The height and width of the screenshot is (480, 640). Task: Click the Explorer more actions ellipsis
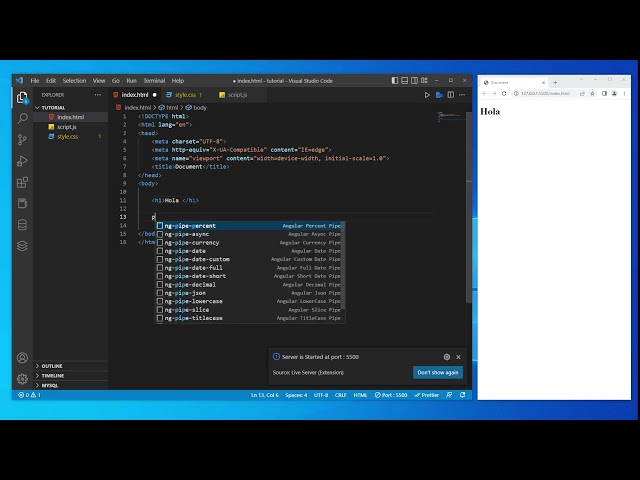click(98, 95)
